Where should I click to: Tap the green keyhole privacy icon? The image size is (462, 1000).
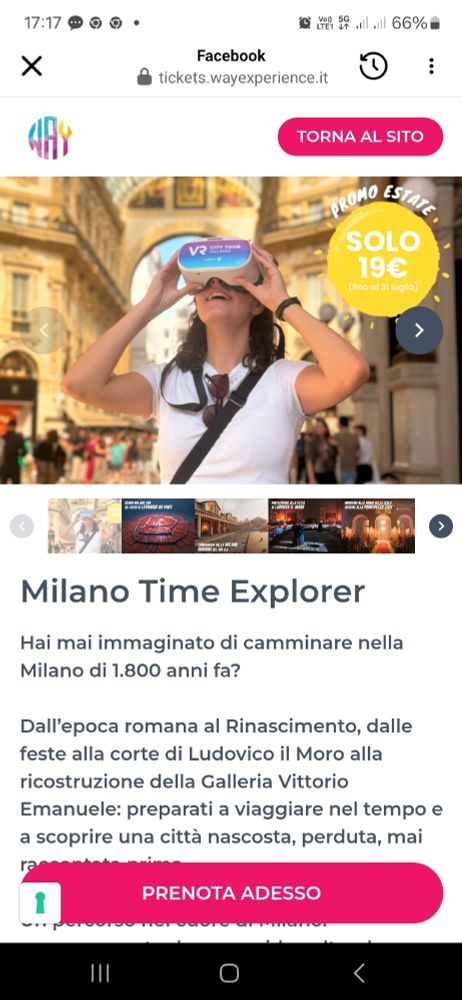40,902
